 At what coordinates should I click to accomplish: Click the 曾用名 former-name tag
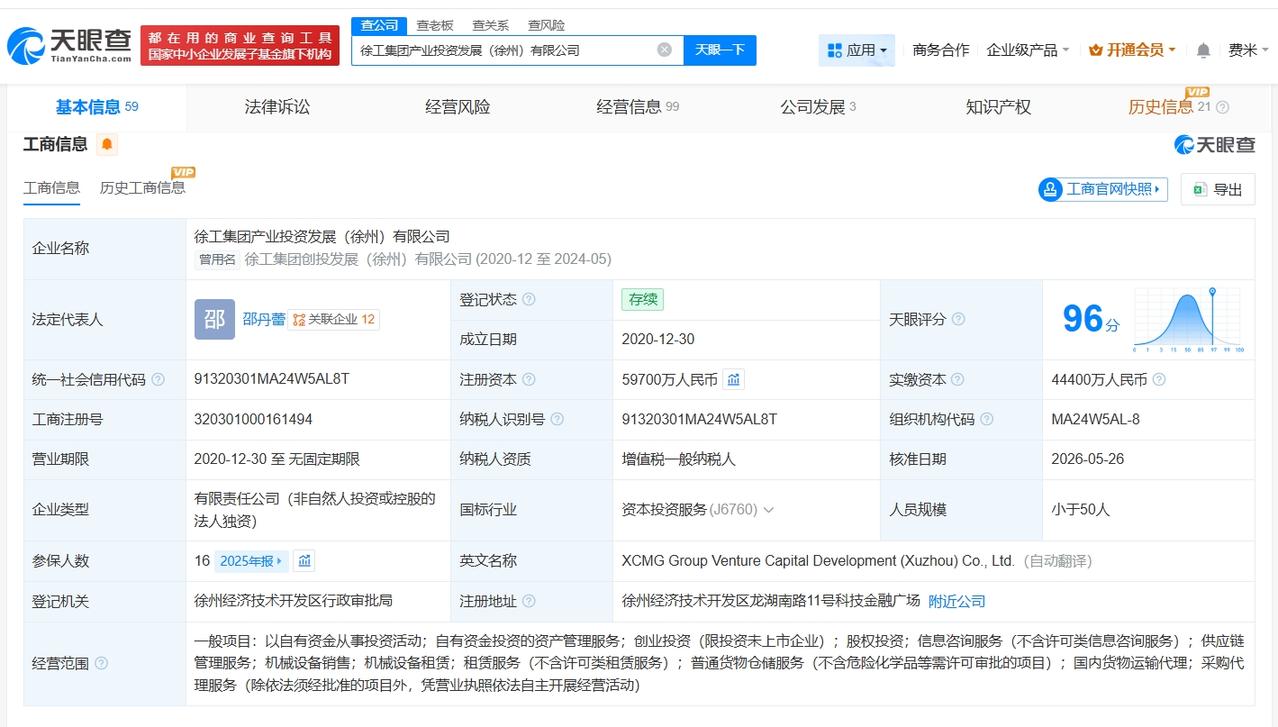click(x=217, y=259)
